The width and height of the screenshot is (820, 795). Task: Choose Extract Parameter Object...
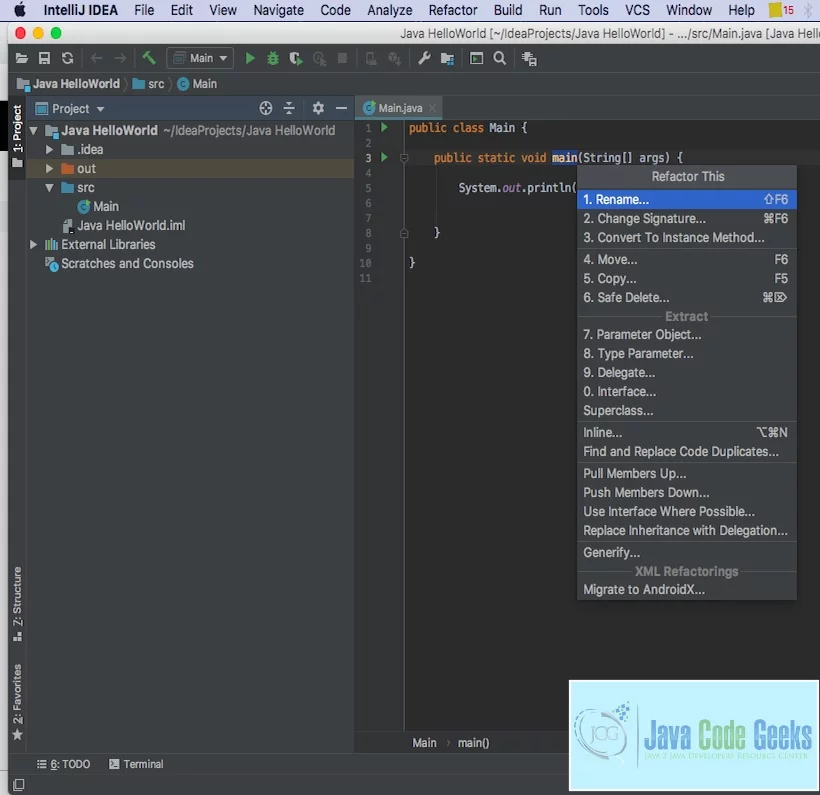(x=686, y=334)
